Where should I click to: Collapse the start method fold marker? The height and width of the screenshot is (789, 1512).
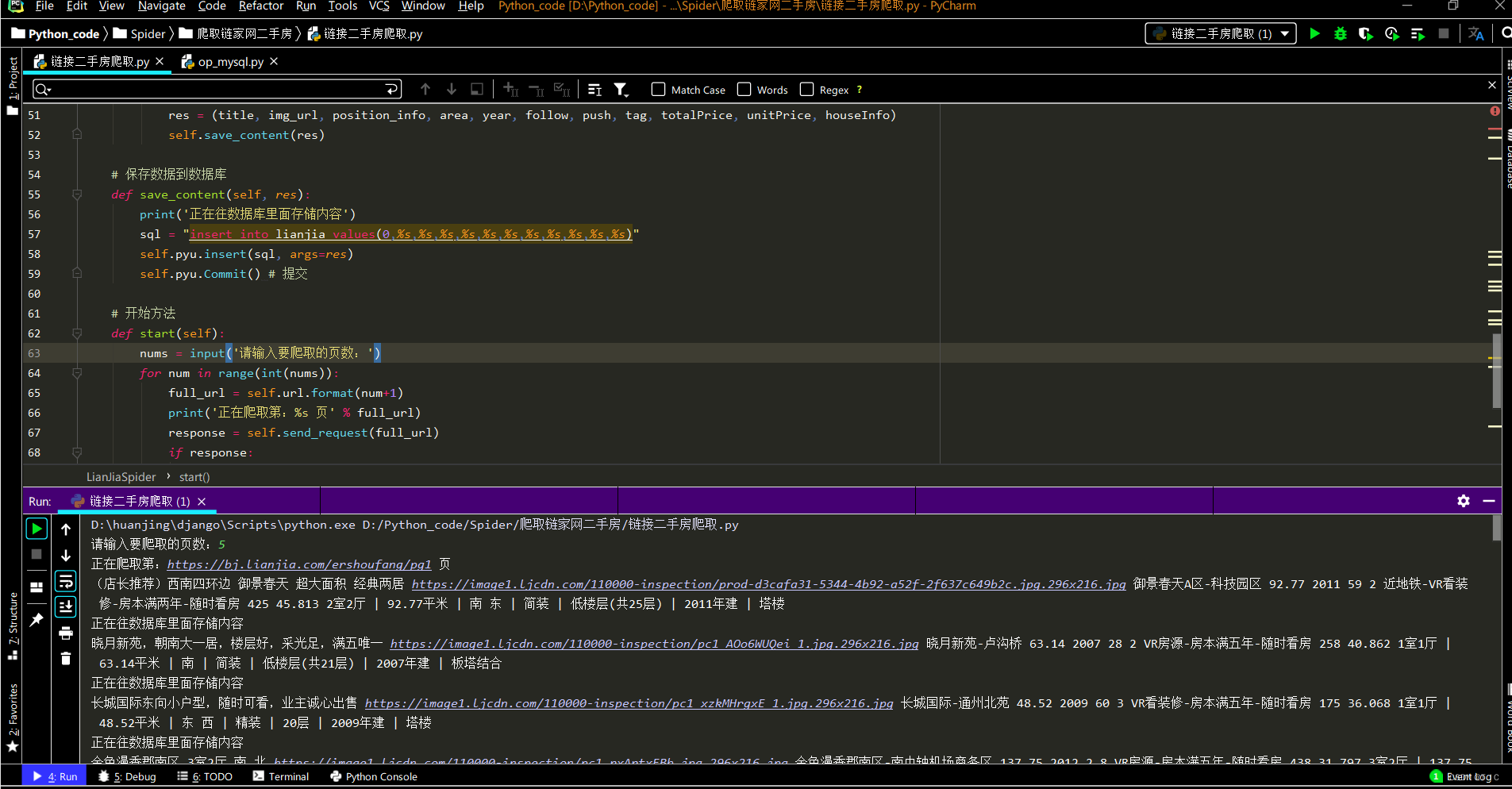click(77, 333)
